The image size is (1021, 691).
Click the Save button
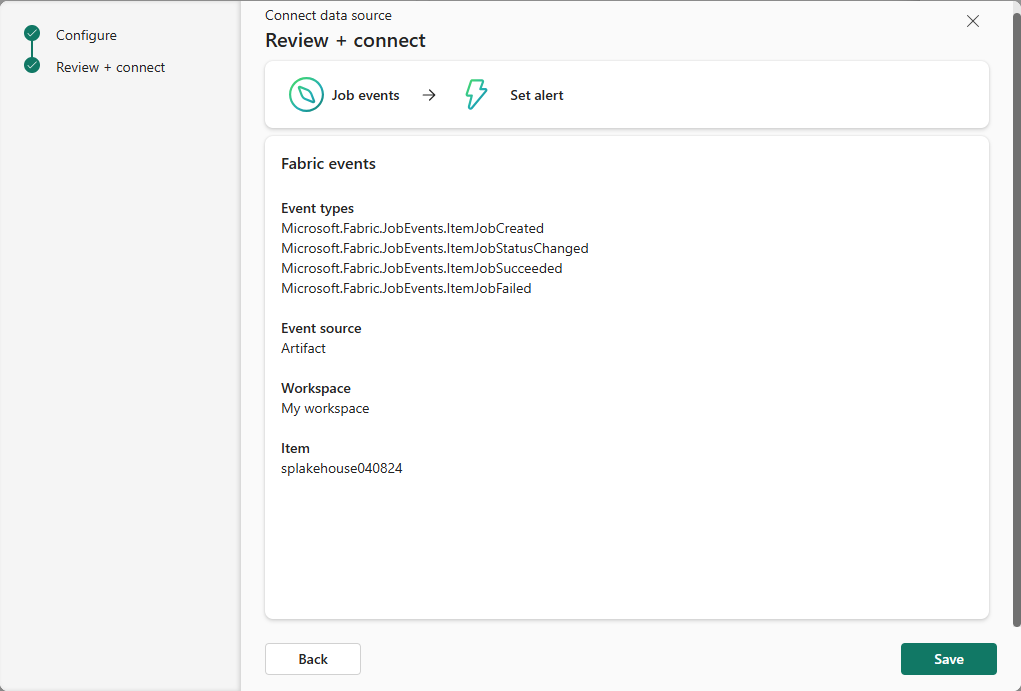tap(948, 659)
